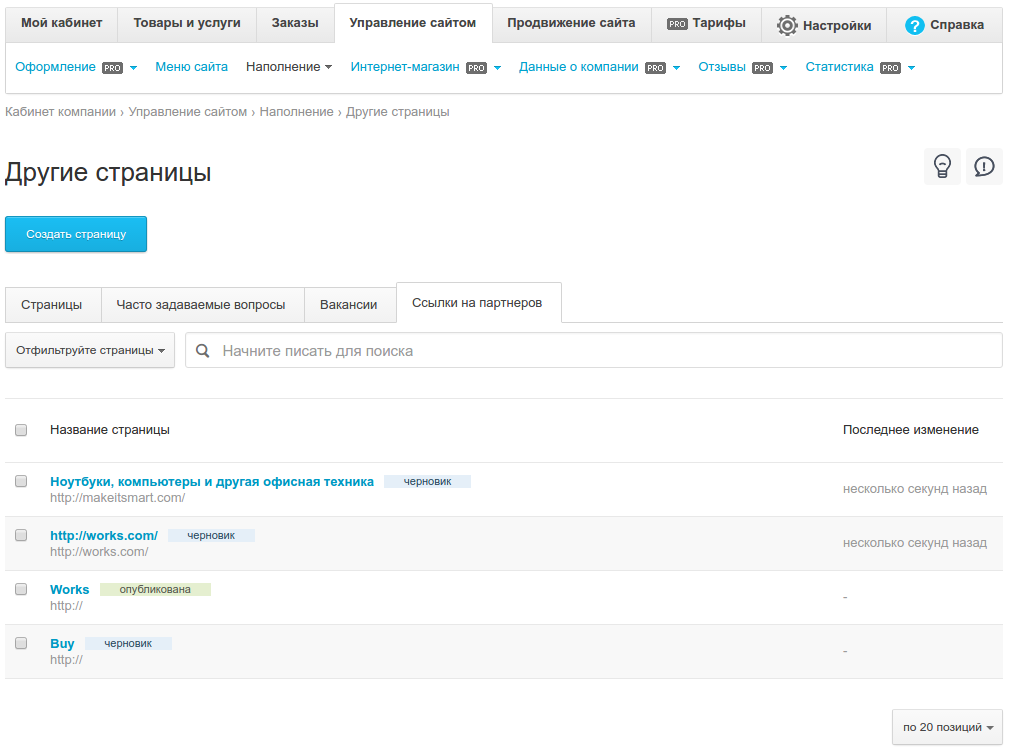
Task: Go to Кабинет компании breadcrumb
Action: pyautogui.click(x=60, y=112)
